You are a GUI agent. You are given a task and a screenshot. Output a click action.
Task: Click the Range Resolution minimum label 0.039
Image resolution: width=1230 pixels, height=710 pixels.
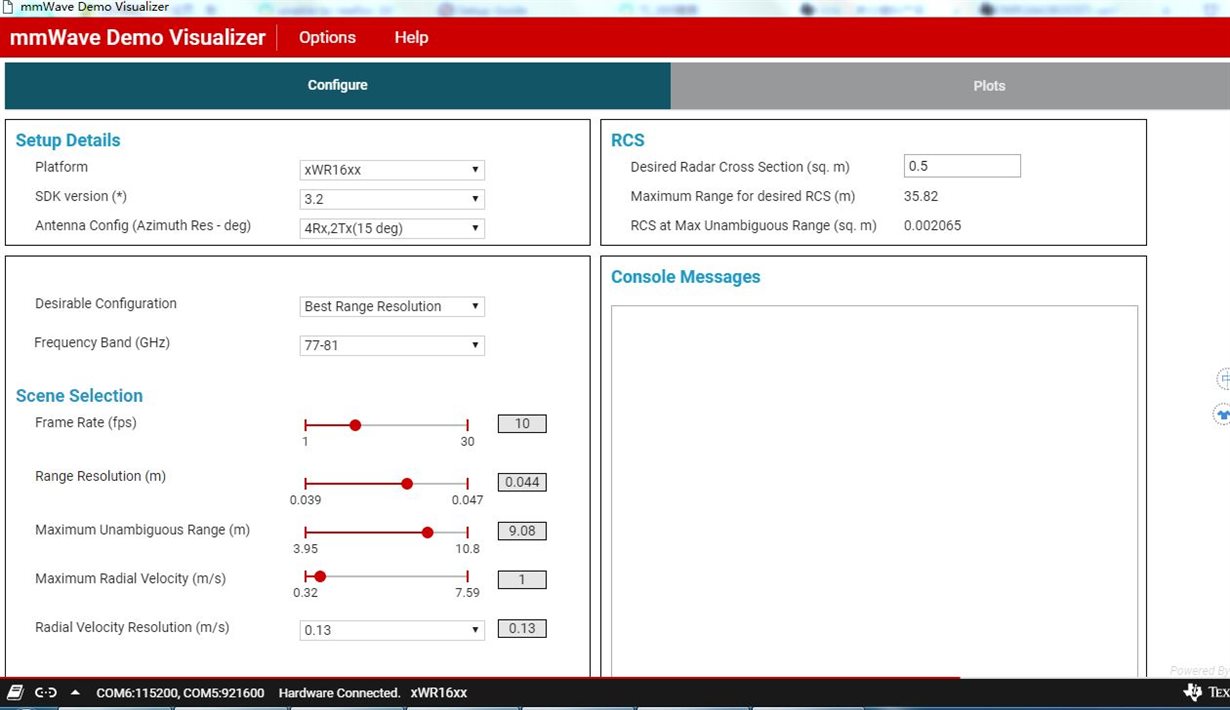[305, 500]
